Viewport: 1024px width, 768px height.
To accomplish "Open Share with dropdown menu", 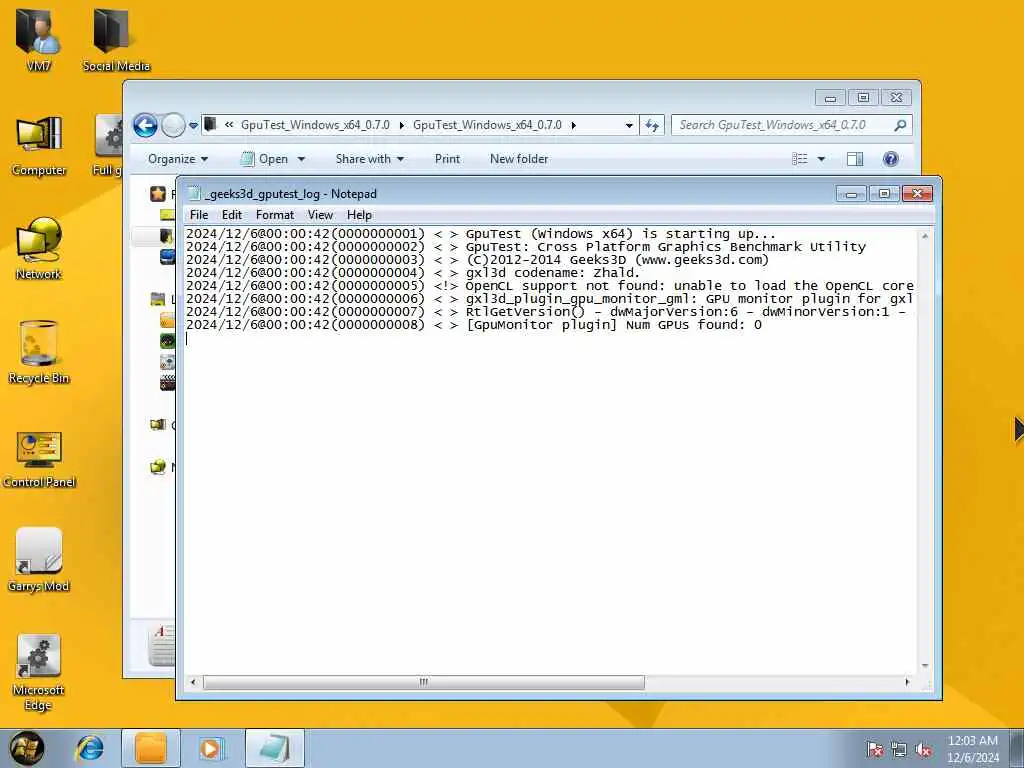I will click(370, 159).
